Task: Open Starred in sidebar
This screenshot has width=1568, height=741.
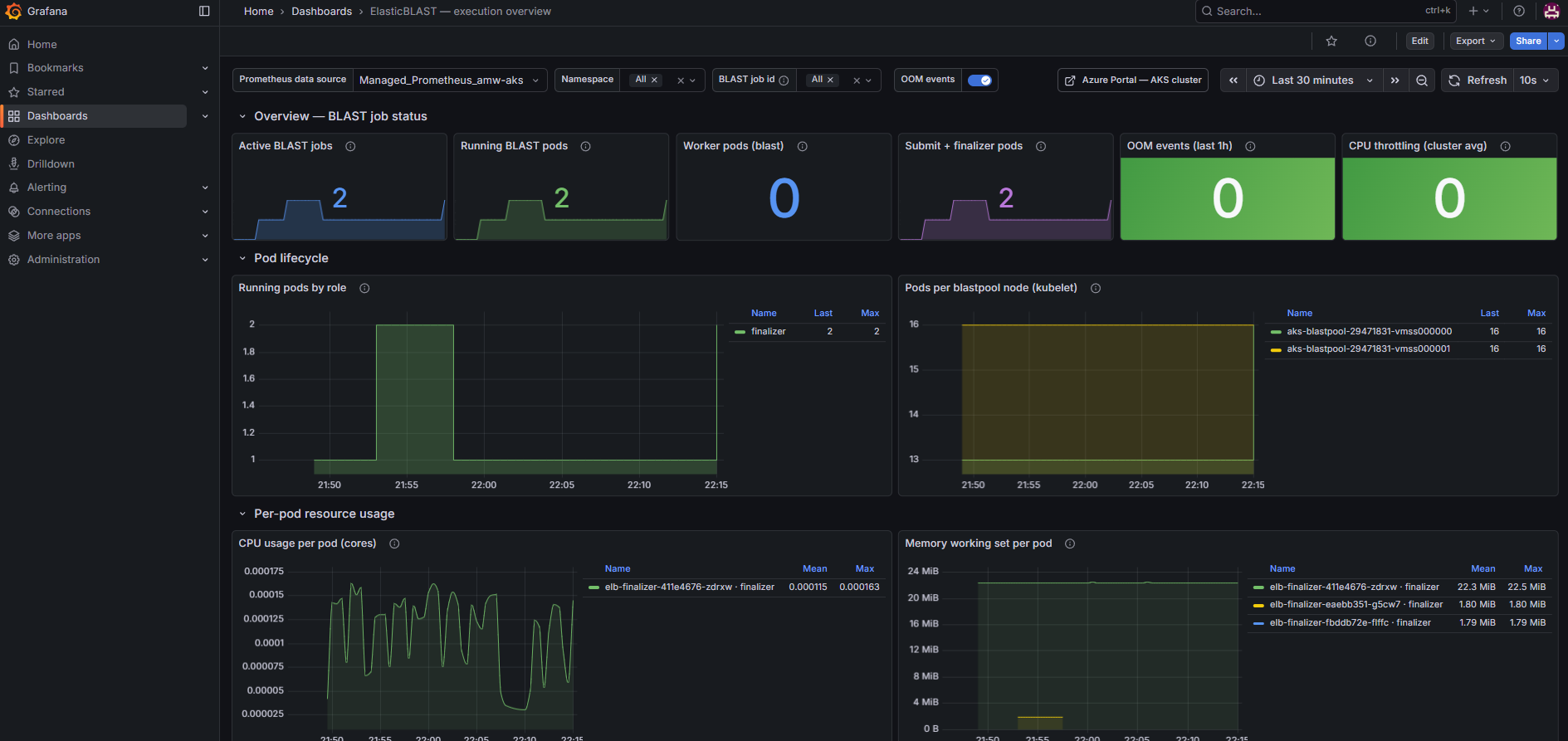Action: tap(46, 92)
